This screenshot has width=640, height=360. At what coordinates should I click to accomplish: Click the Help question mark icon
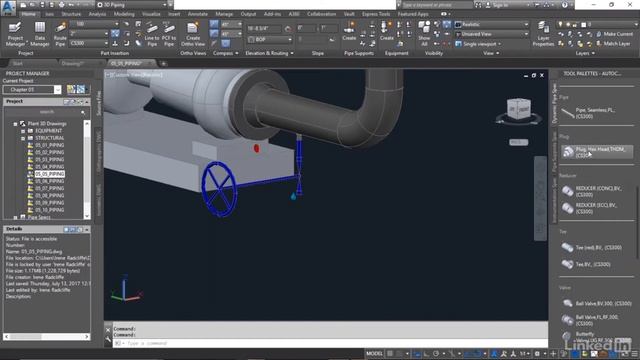click(564, 5)
